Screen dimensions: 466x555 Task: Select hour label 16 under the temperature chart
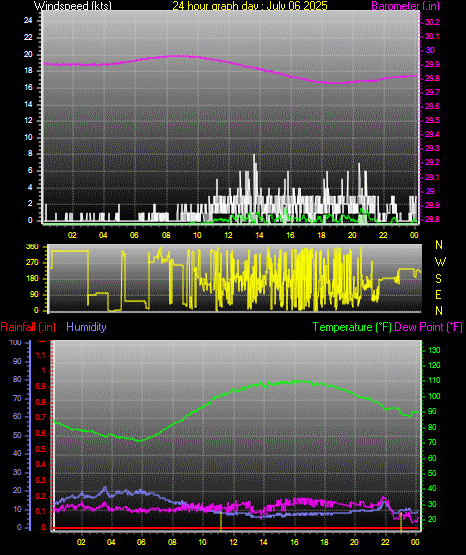[x=294, y=543]
